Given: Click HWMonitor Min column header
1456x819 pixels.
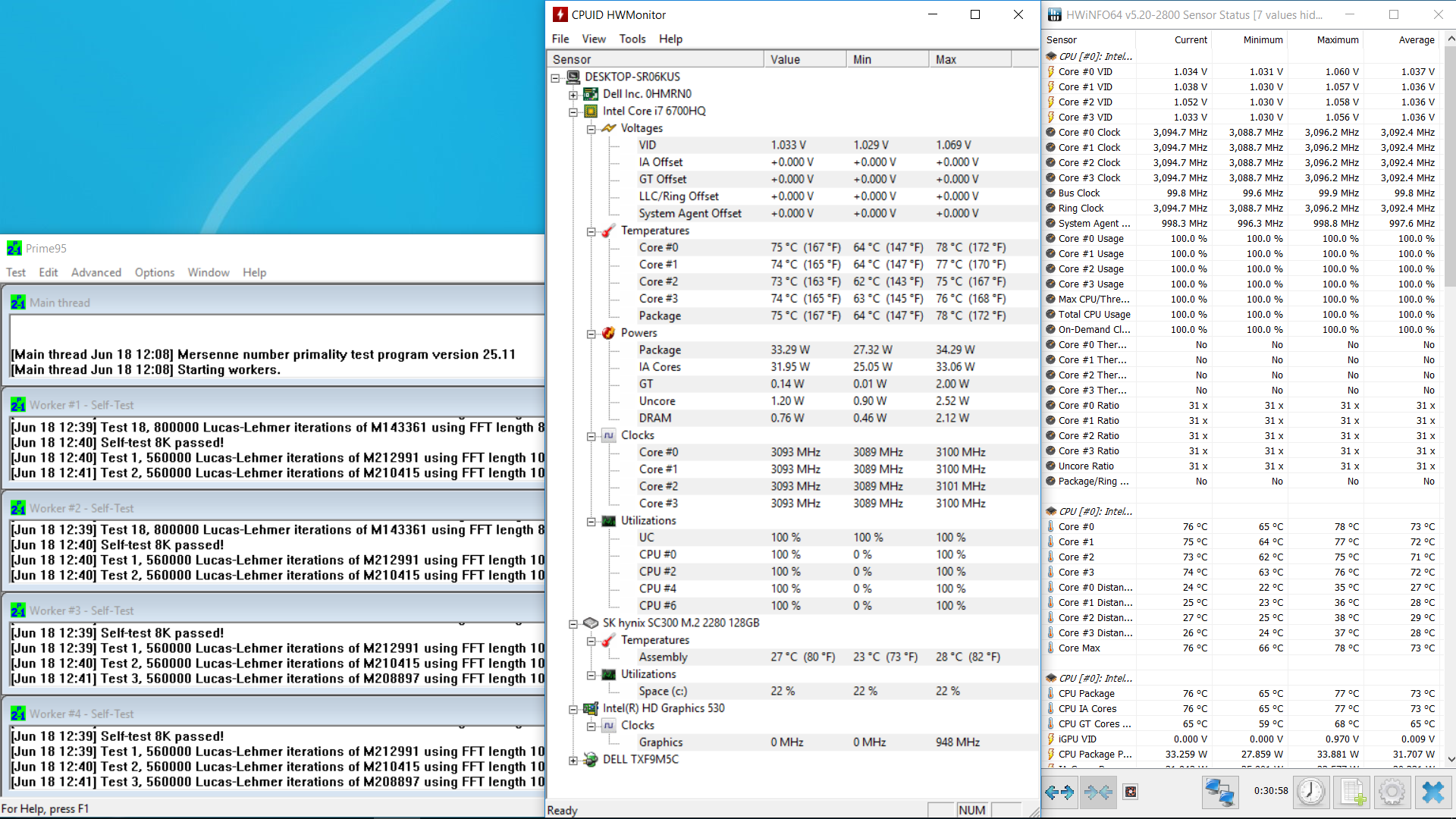Looking at the screenshot, I should tap(887, 59).
